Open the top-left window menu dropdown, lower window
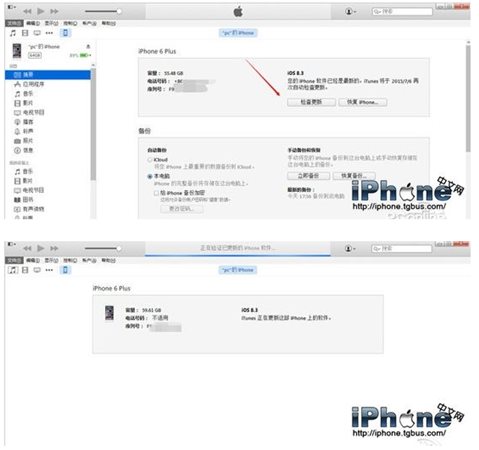This screenshot has height=450, width=479. pos(12,244)
